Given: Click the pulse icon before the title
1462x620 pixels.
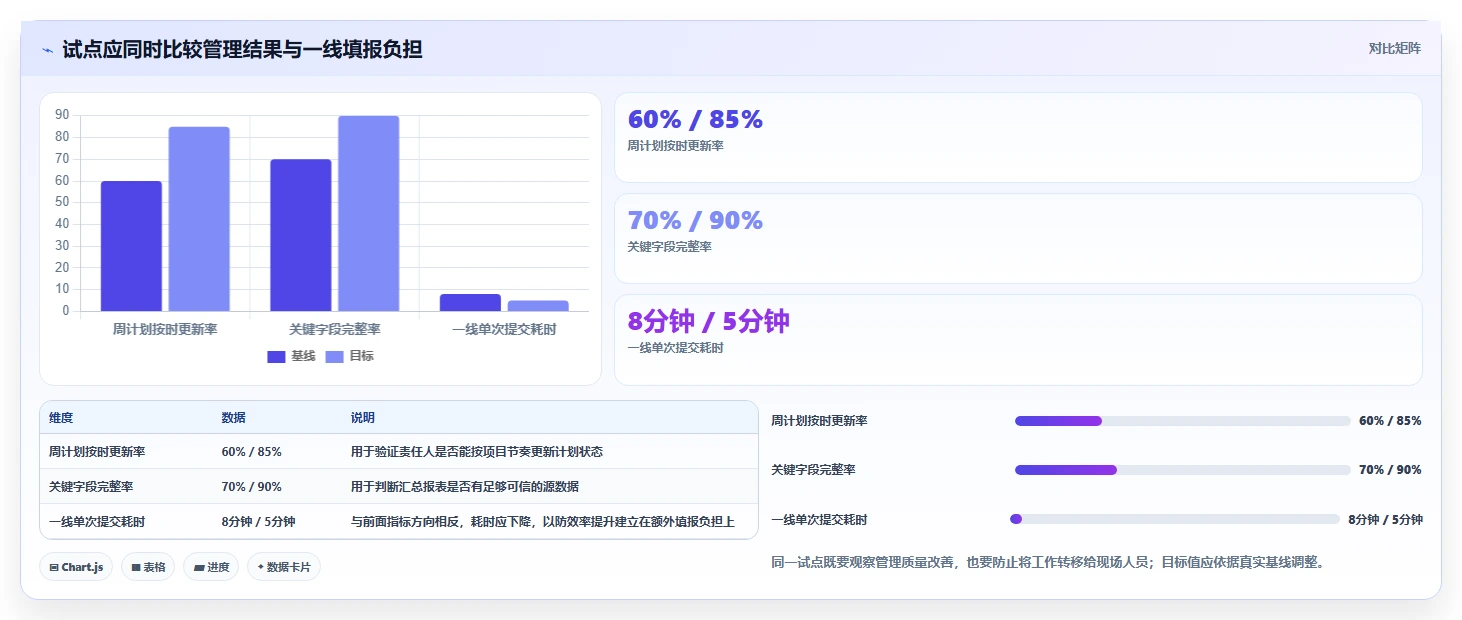Looking at the screenshot, I should coord(48,50).
